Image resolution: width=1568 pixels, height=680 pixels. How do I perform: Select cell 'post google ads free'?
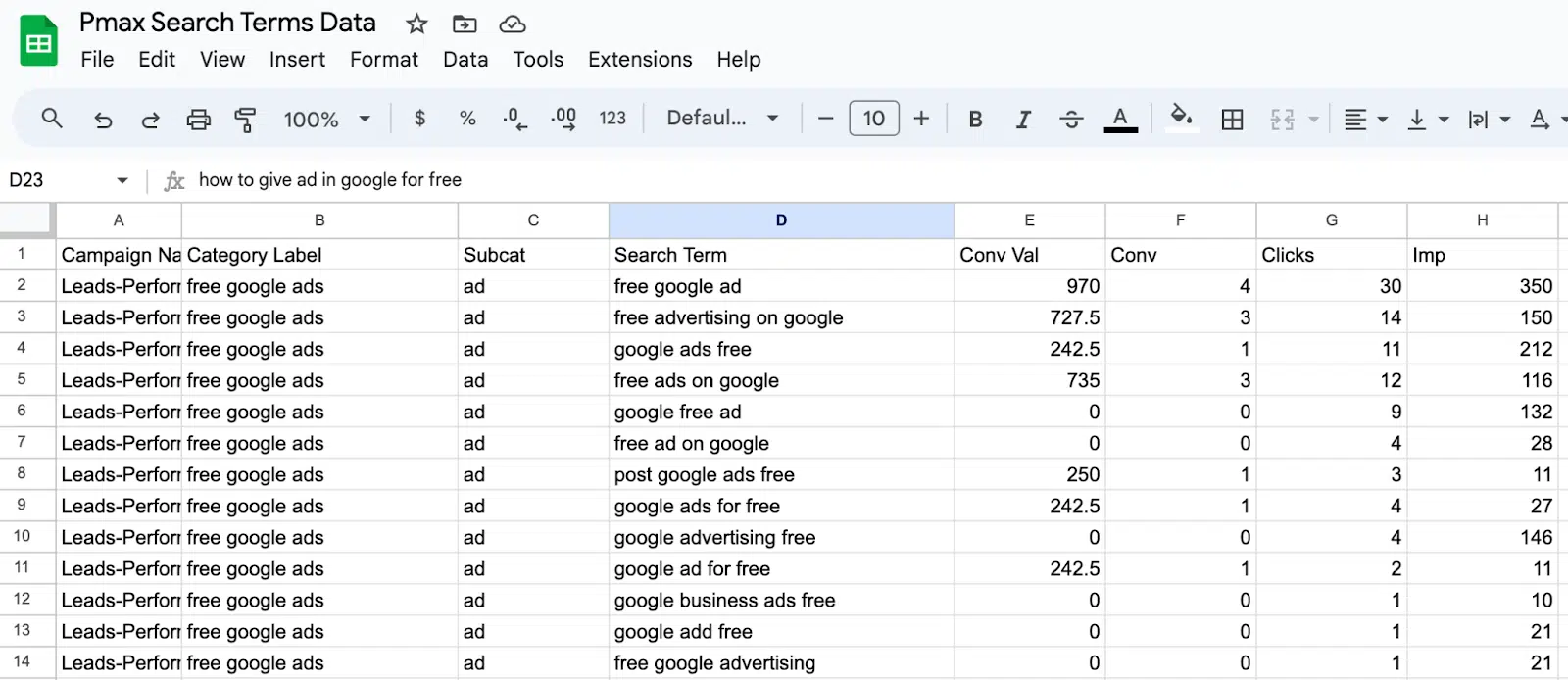(x=781, y=474)
